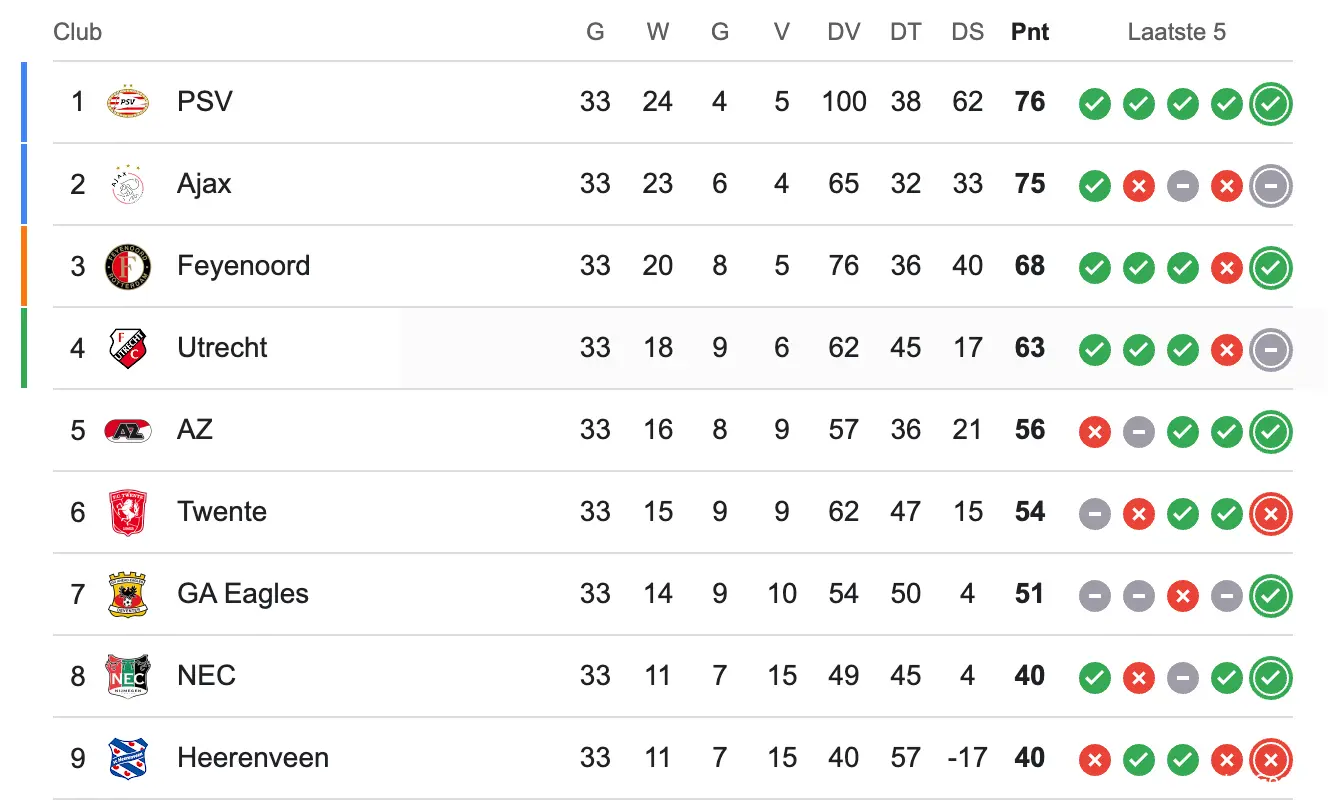Viewport: 1328px width, 800px height.
Task: Open Utrecht's single loss in last five
Action: pos(1227,350)
